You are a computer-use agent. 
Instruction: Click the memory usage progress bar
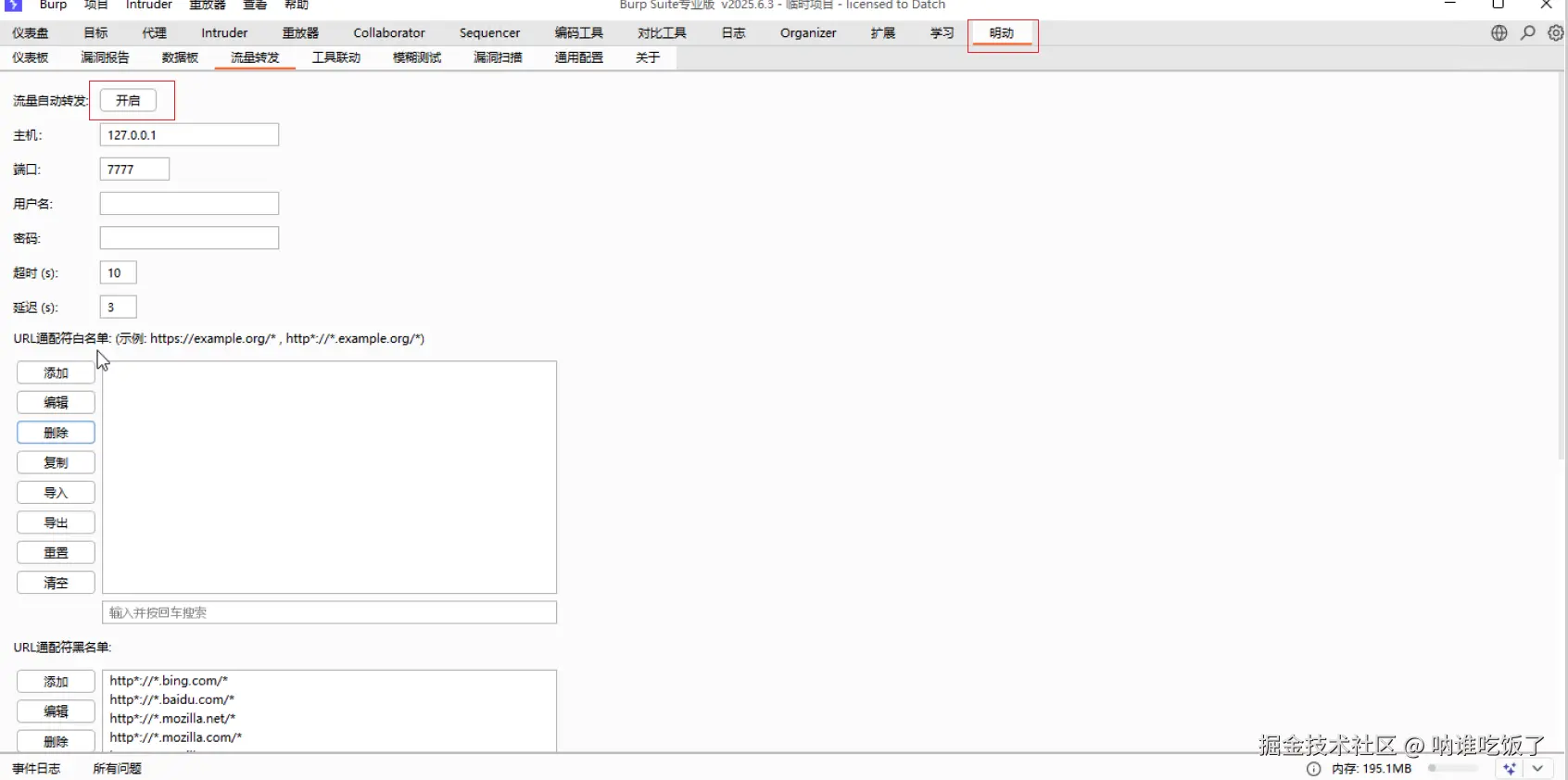coord(1454,769)
